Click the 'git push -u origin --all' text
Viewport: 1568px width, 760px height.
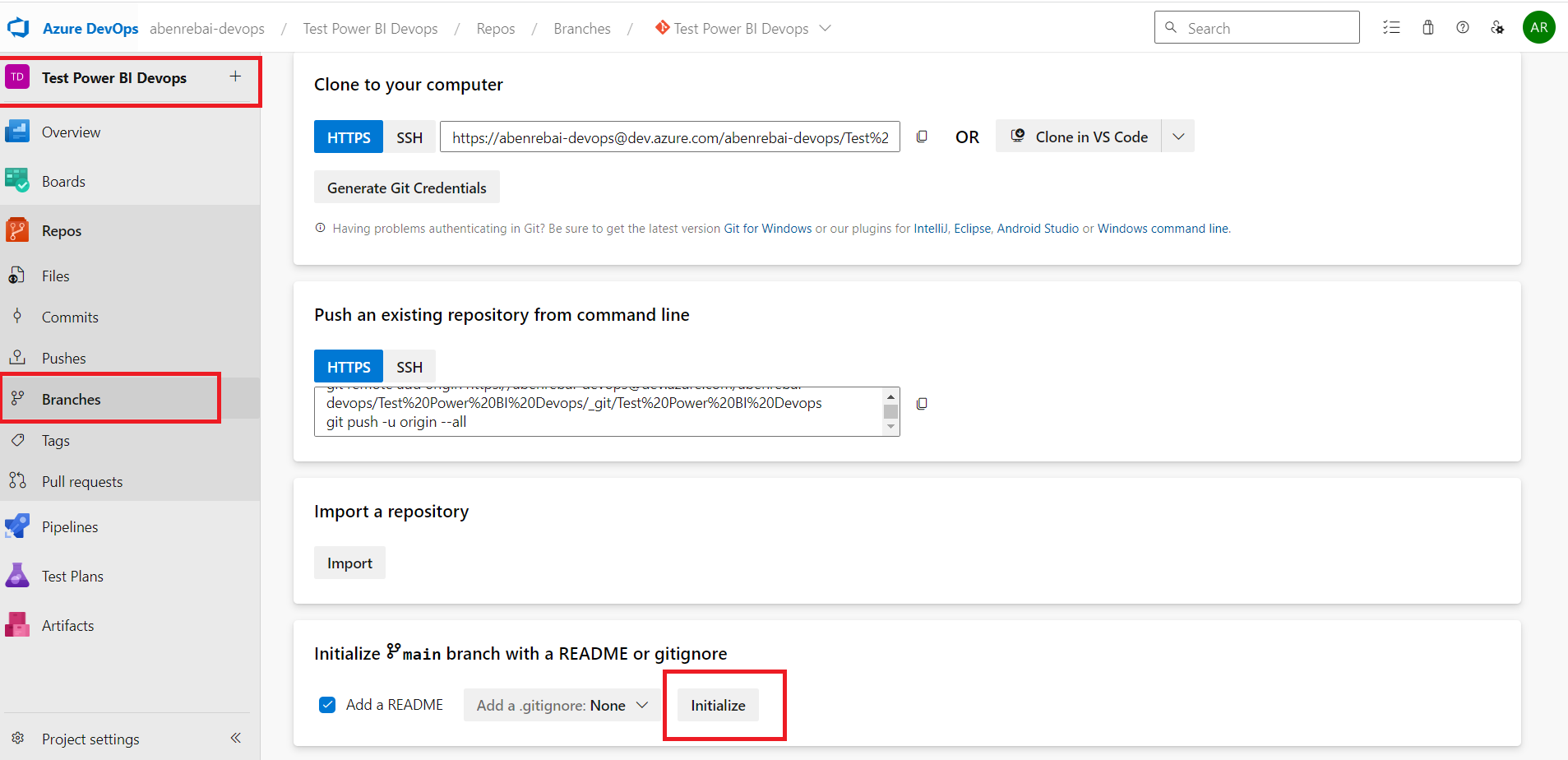pos(396,422)
